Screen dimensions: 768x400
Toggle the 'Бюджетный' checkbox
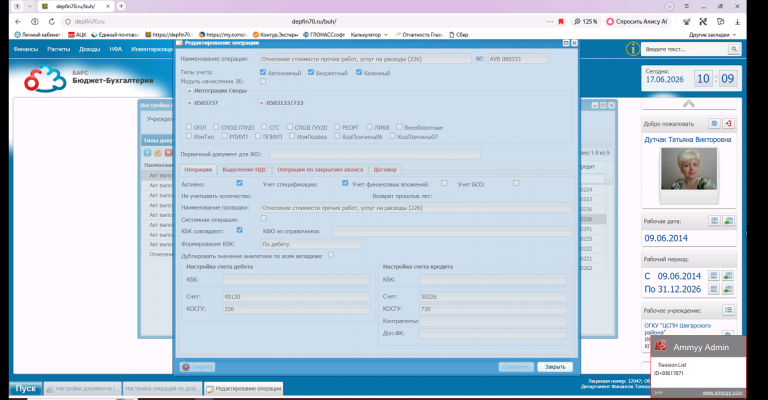click(311, 72)
